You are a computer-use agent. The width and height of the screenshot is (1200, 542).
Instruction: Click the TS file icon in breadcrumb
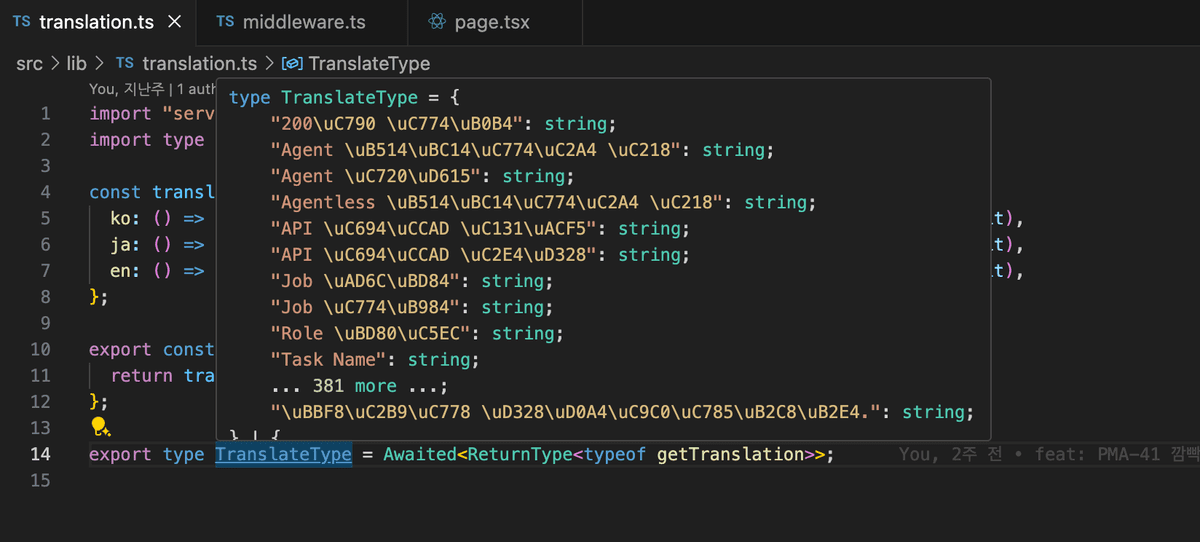point(125,64)
